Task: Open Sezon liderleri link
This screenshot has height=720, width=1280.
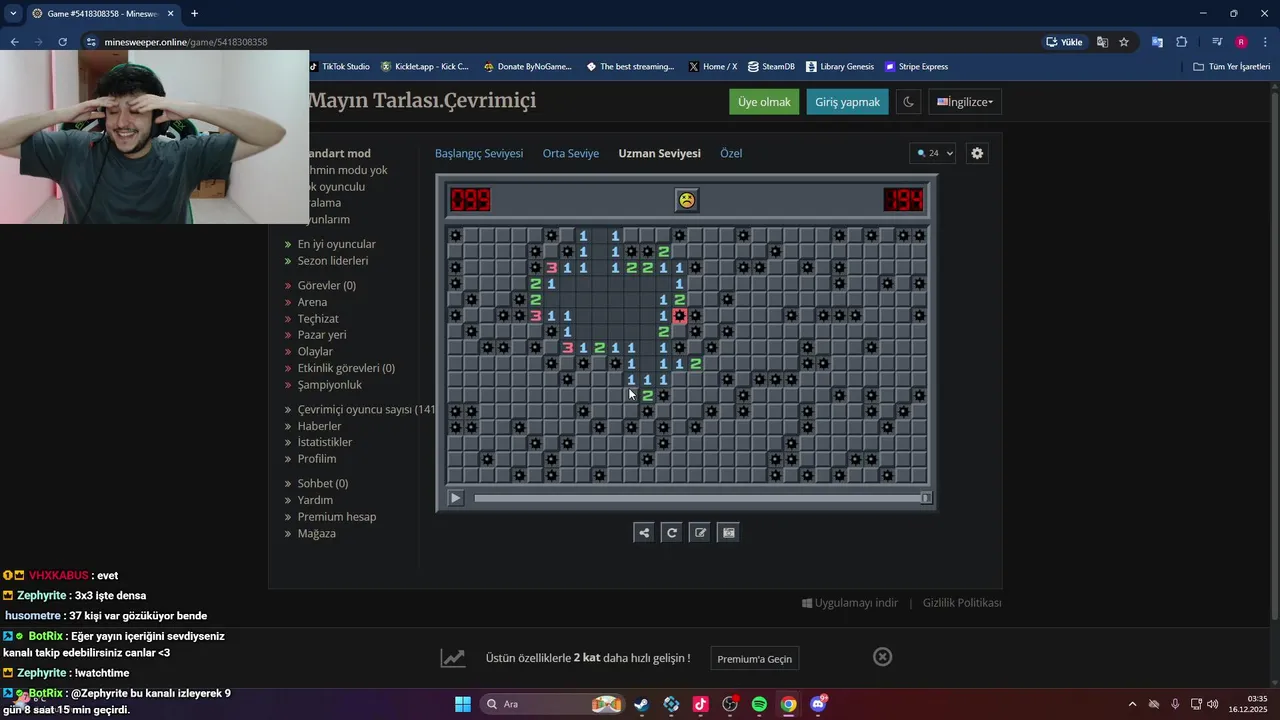Action: click(x=333, y=261)
